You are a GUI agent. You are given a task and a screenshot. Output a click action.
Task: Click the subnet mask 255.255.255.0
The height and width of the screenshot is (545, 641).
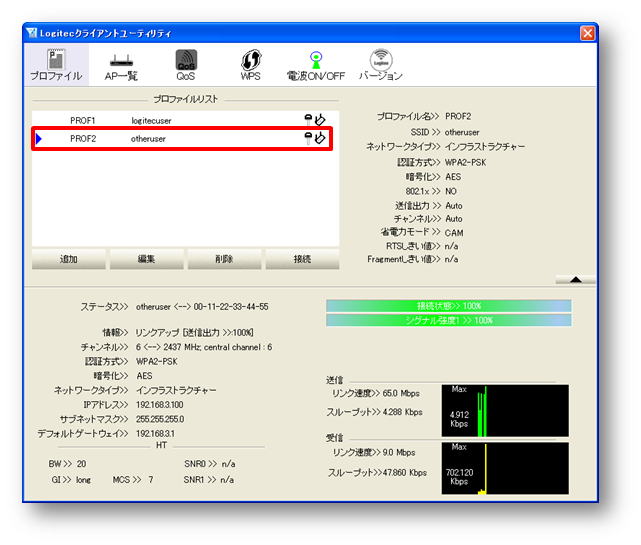click(x=160, y=419)
